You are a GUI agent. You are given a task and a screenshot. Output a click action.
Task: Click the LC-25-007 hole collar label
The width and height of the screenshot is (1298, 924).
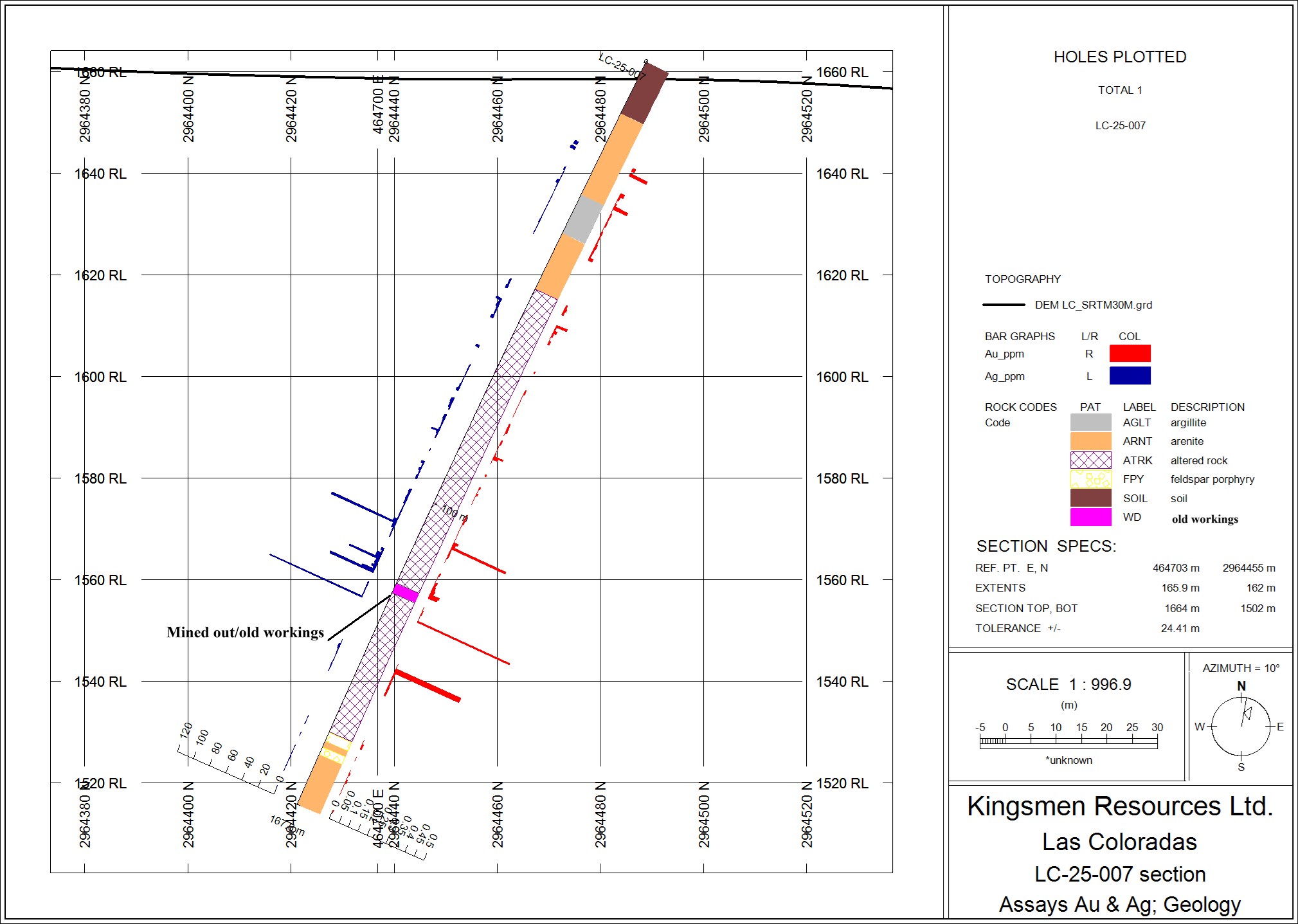pyautogui.click(x=622, y=66)
